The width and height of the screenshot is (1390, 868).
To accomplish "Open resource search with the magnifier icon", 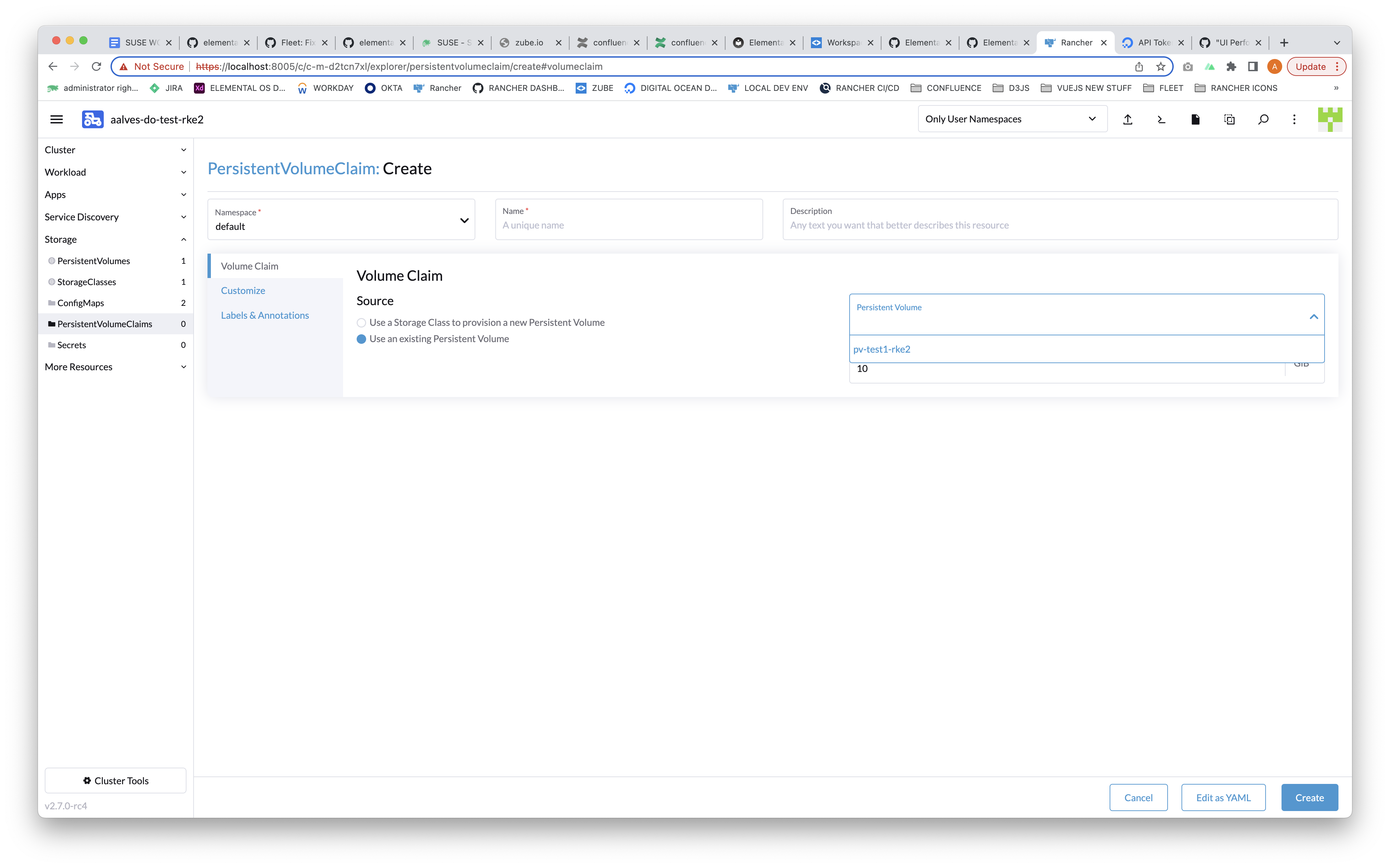I will tap(1264, 119).
